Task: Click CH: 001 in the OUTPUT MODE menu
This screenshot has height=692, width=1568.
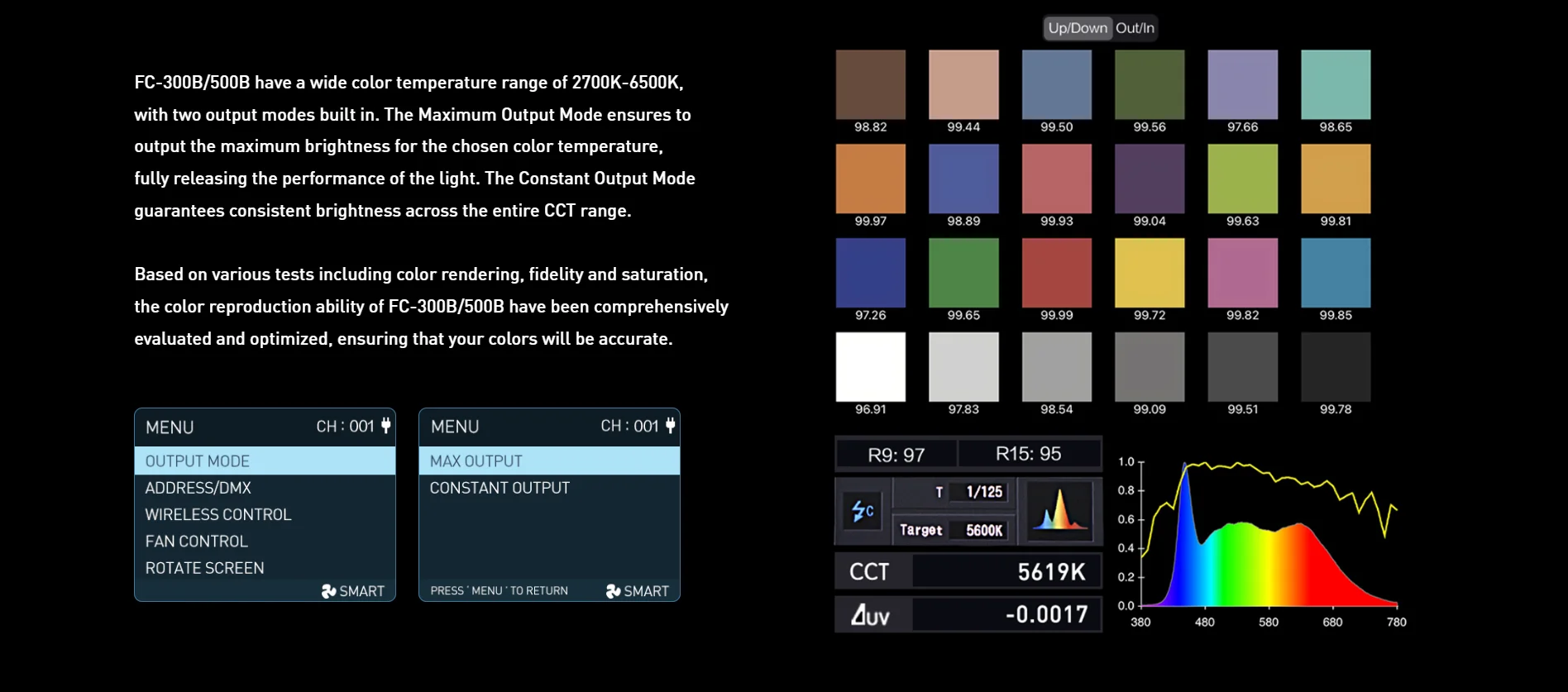Action: tap(345, 427)
